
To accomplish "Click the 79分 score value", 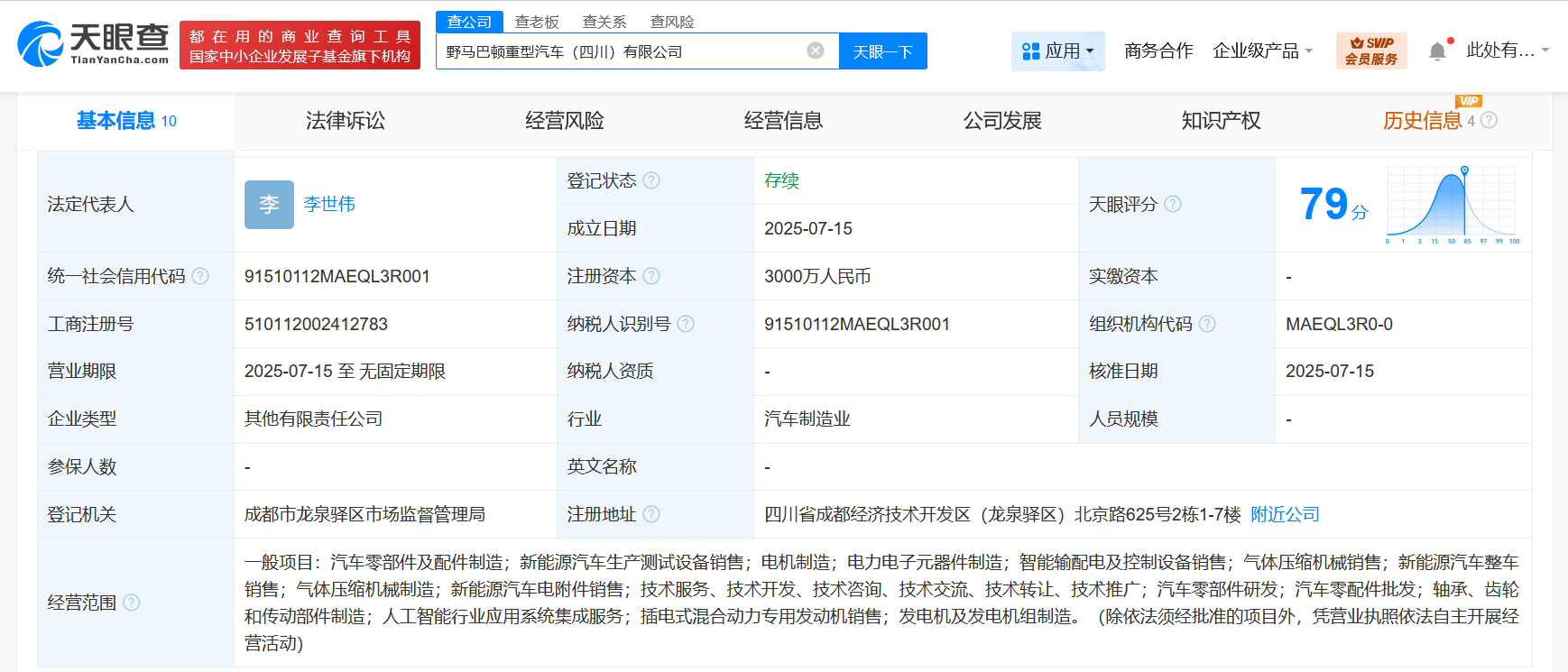I will [x=1333, y=204].
